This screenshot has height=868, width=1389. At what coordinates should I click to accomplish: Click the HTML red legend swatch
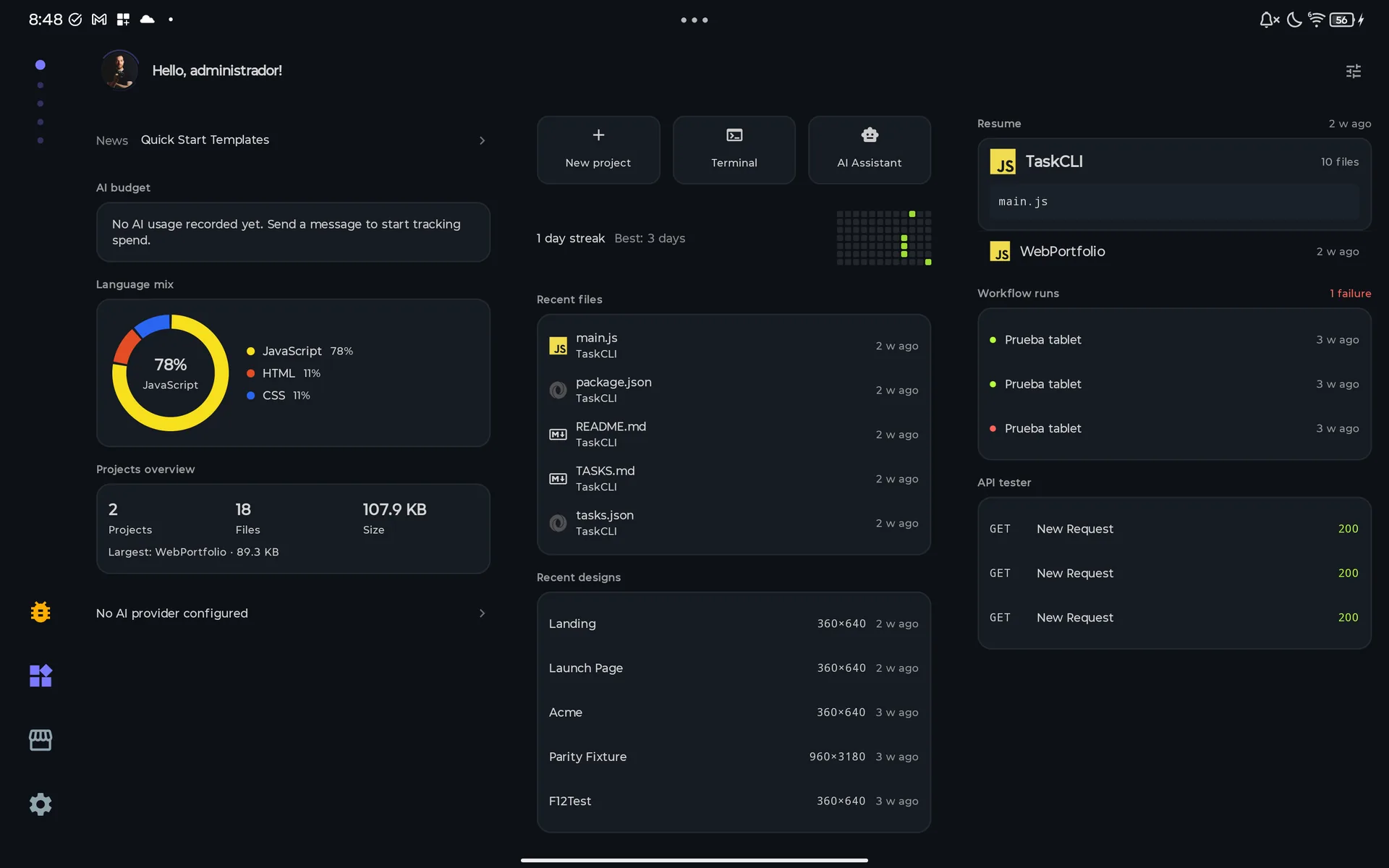250,373
